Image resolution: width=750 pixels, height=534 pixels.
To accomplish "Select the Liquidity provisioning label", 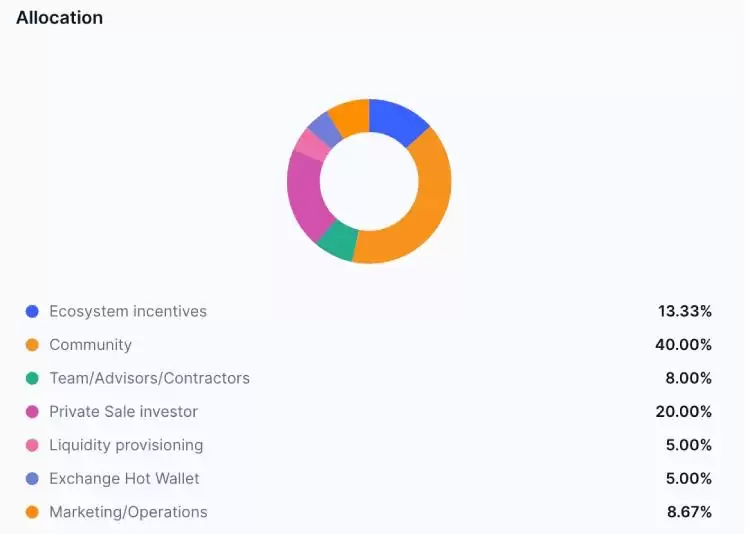I will click(126, 445).
